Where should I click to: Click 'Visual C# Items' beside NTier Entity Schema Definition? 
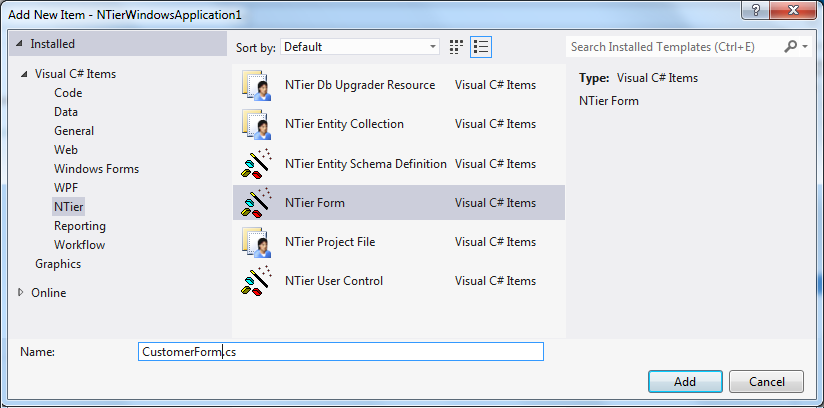pyautogui.click(x=496, y=164)
